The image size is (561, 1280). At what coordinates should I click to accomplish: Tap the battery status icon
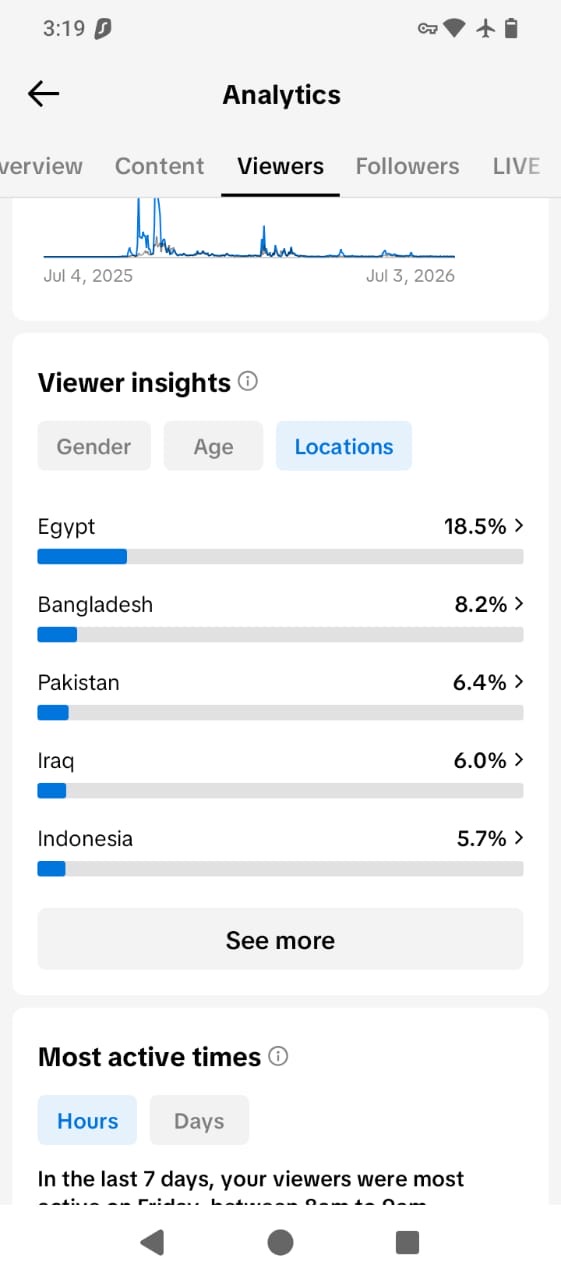(x=511, y=29)
